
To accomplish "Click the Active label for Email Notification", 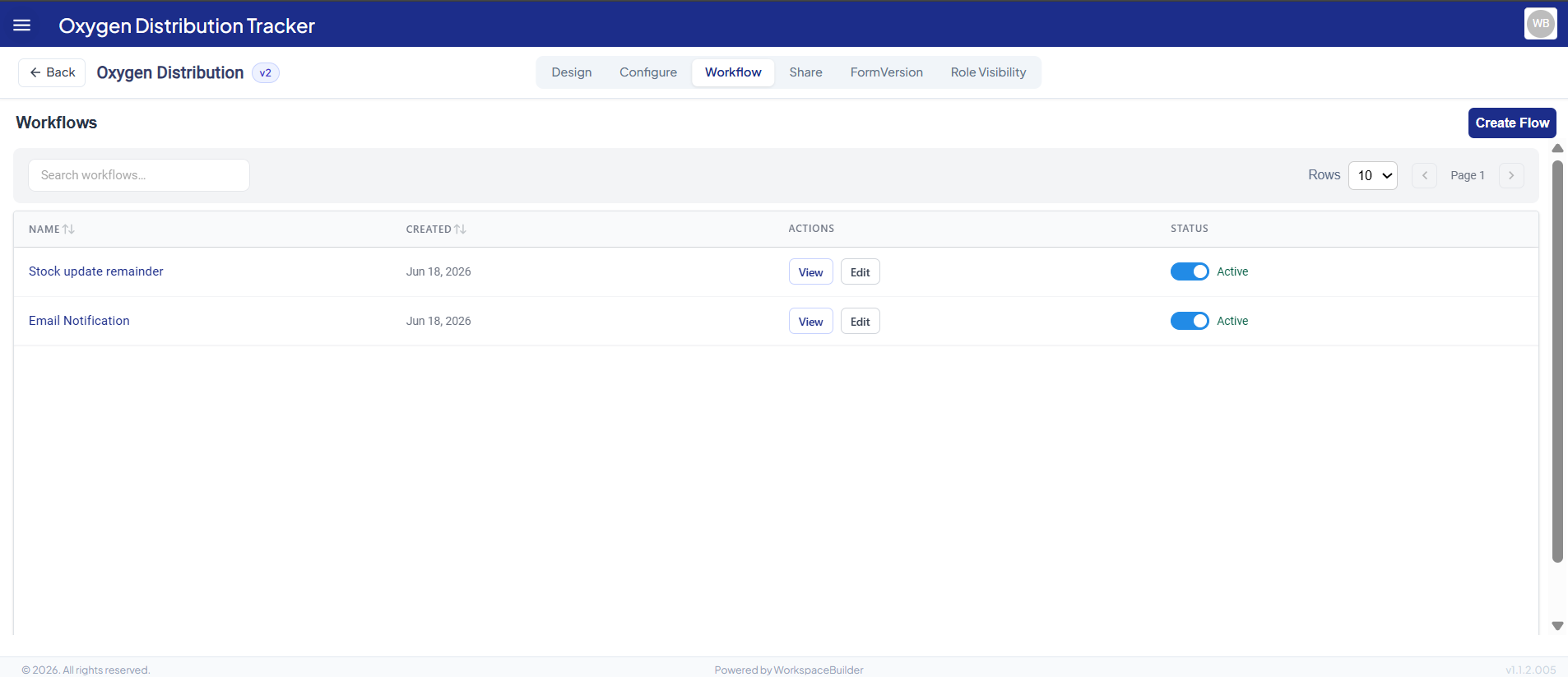I will (x=1232, y=321).
